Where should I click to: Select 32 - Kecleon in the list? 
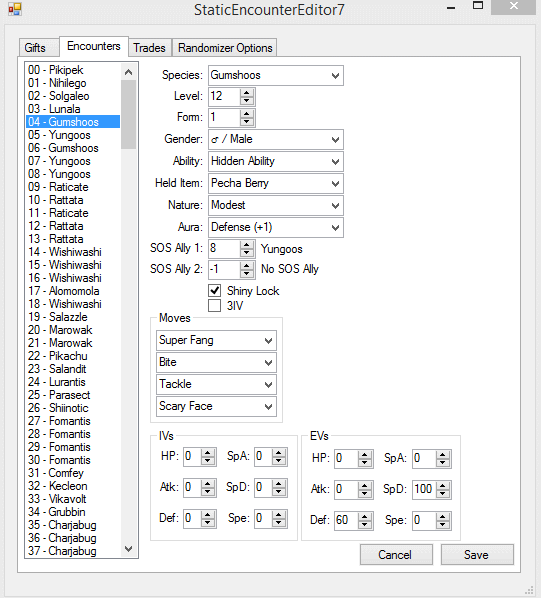(x=73, y=486)
